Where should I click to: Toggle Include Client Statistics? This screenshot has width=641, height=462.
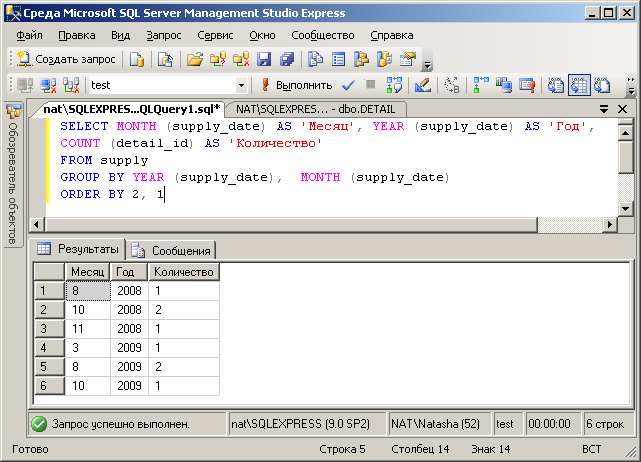tap(504, 85)
